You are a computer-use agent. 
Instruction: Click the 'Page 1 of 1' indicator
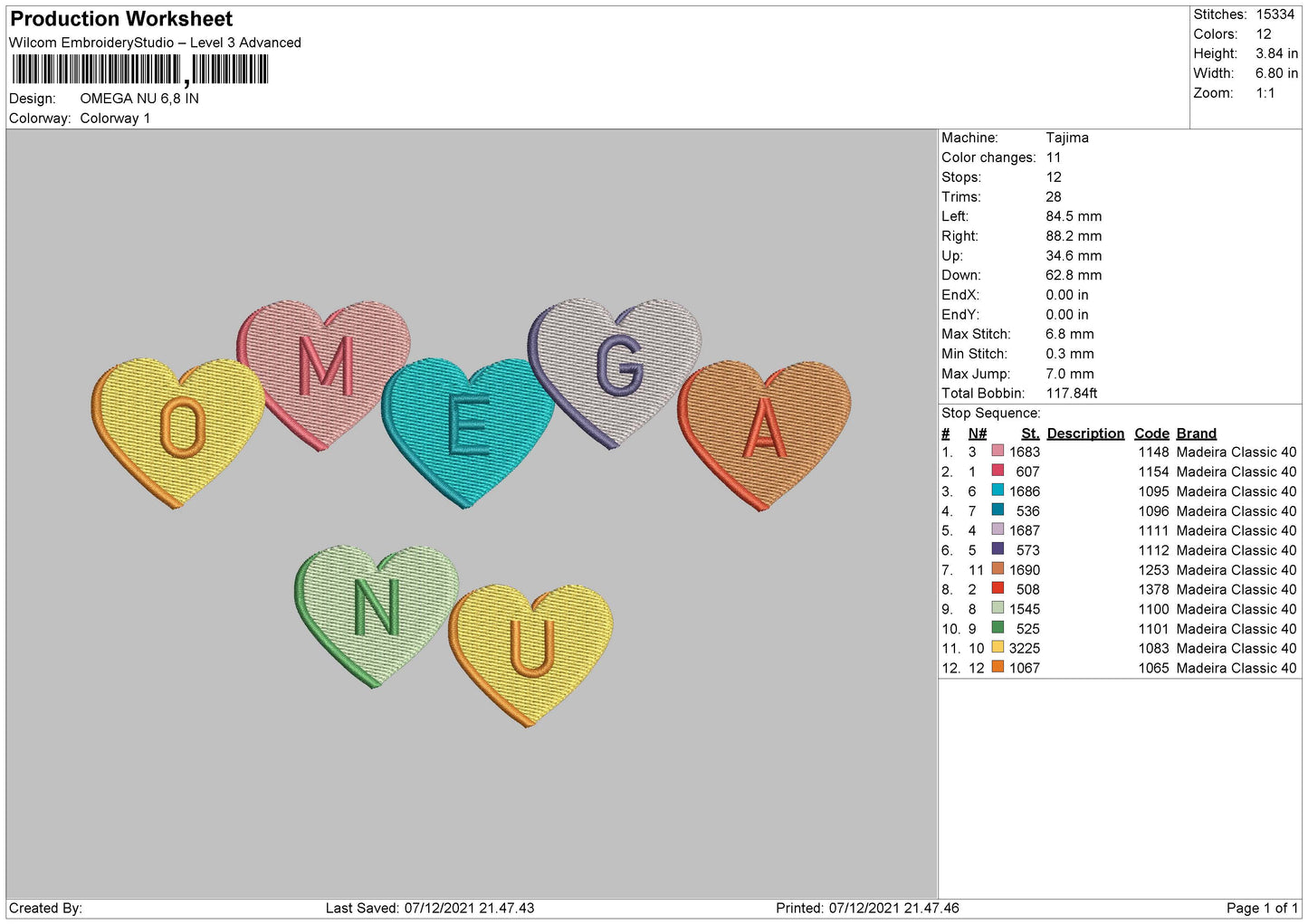pos(1263,908)
